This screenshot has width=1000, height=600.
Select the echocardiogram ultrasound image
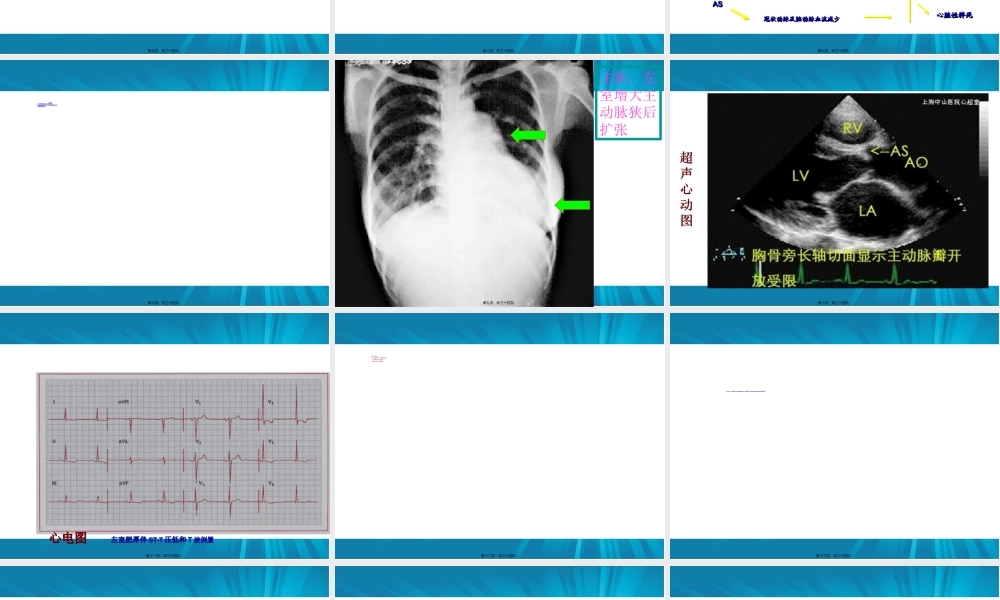tap(847, 190)
